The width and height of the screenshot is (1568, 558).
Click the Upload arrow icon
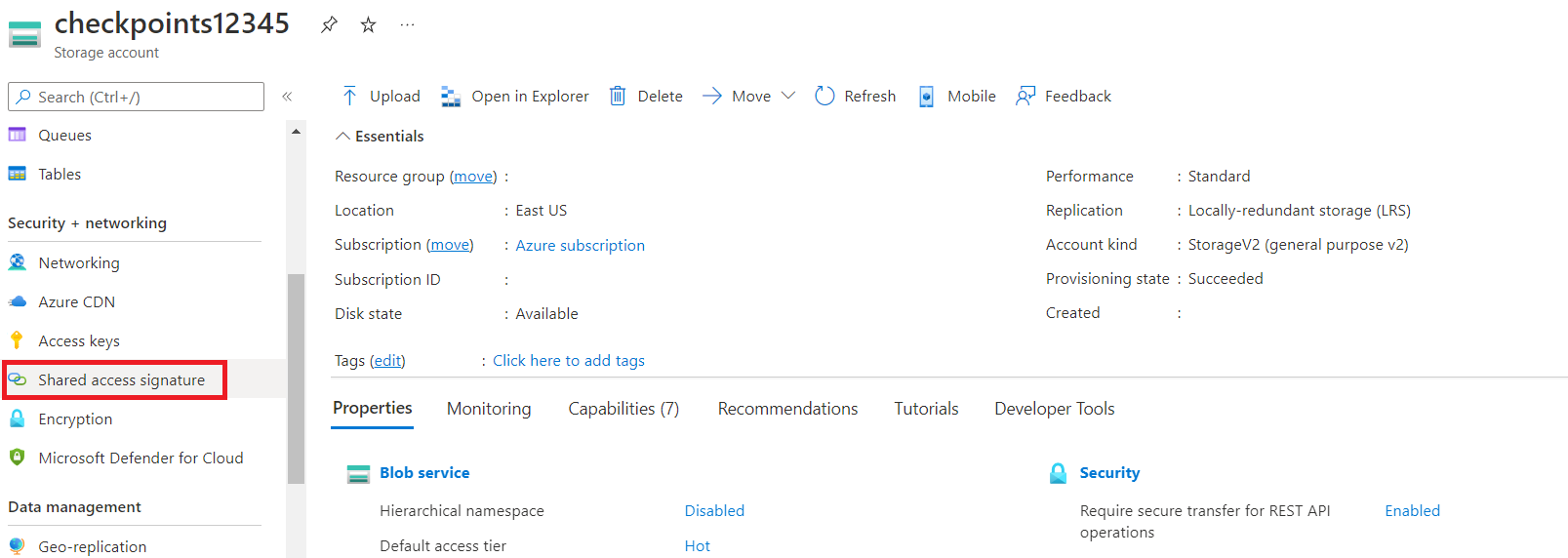(x=349, y=96)
